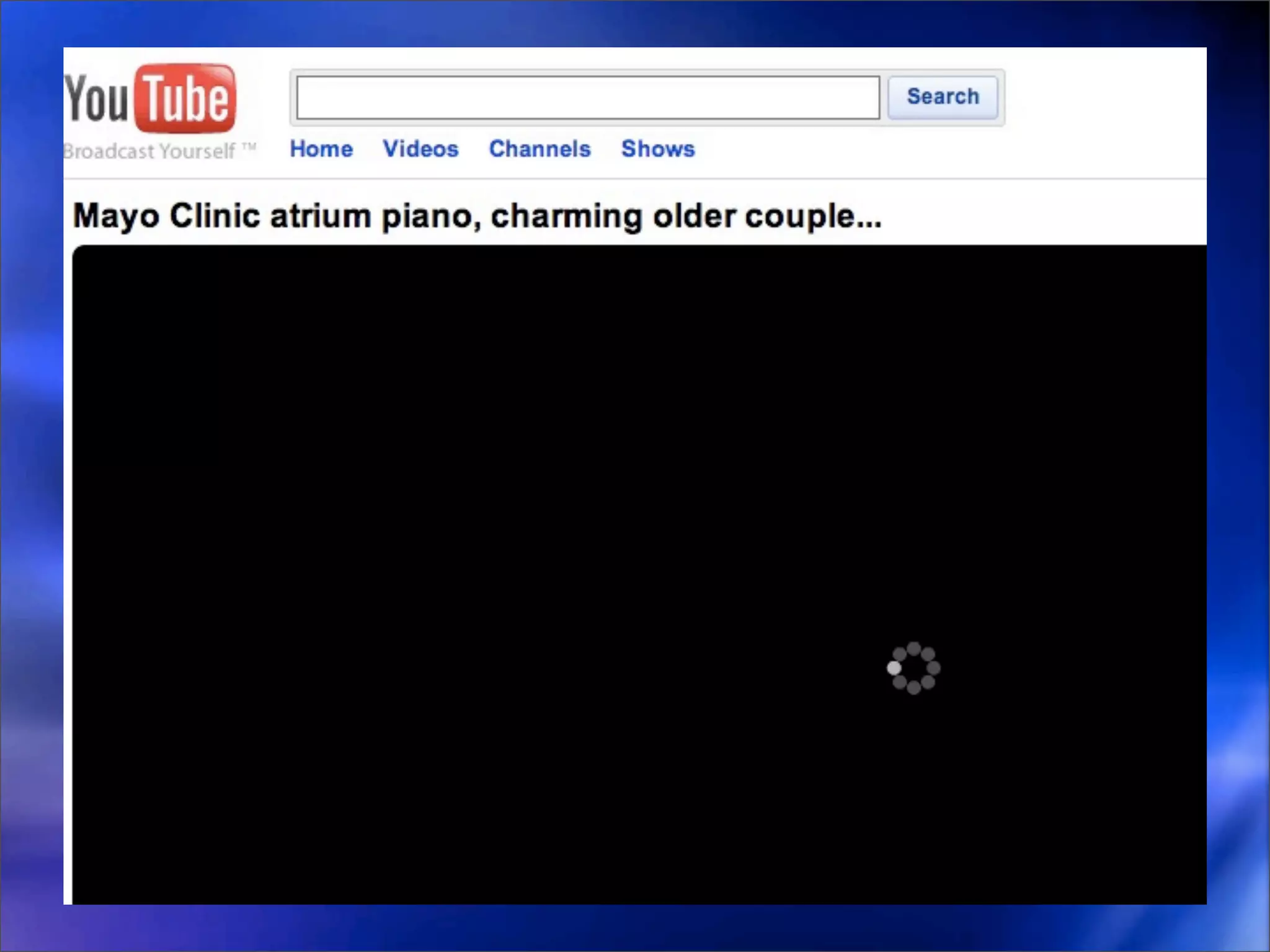
Task: Focus the YouTube search text box
Action: coord(587,98)
